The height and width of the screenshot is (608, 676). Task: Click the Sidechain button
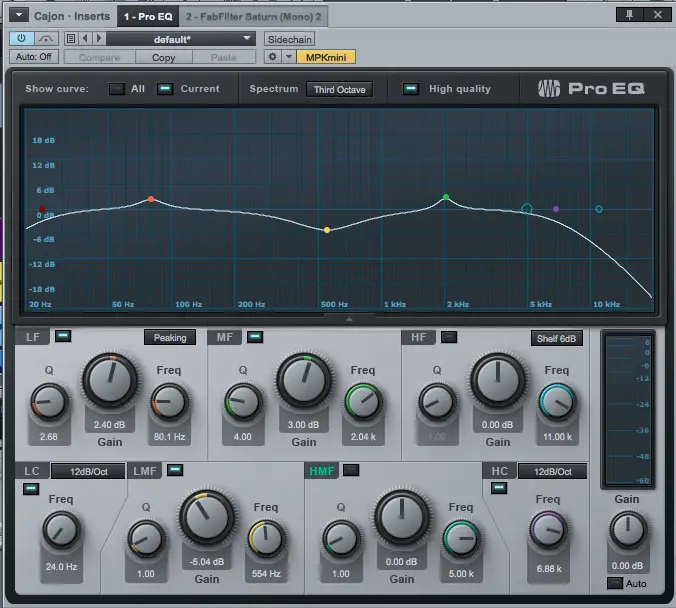[x=289, y=39]
